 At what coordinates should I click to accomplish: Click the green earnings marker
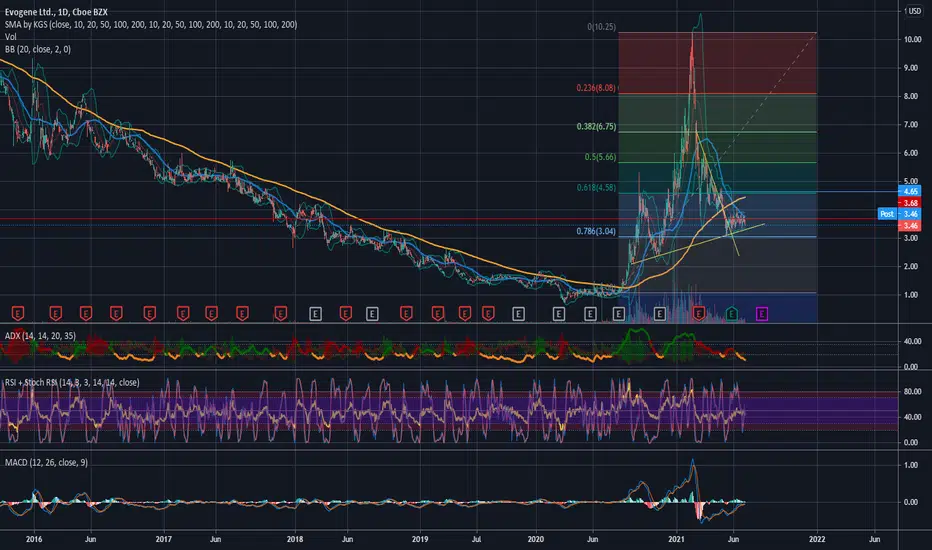pyautogui.click(x=732, y=313)
